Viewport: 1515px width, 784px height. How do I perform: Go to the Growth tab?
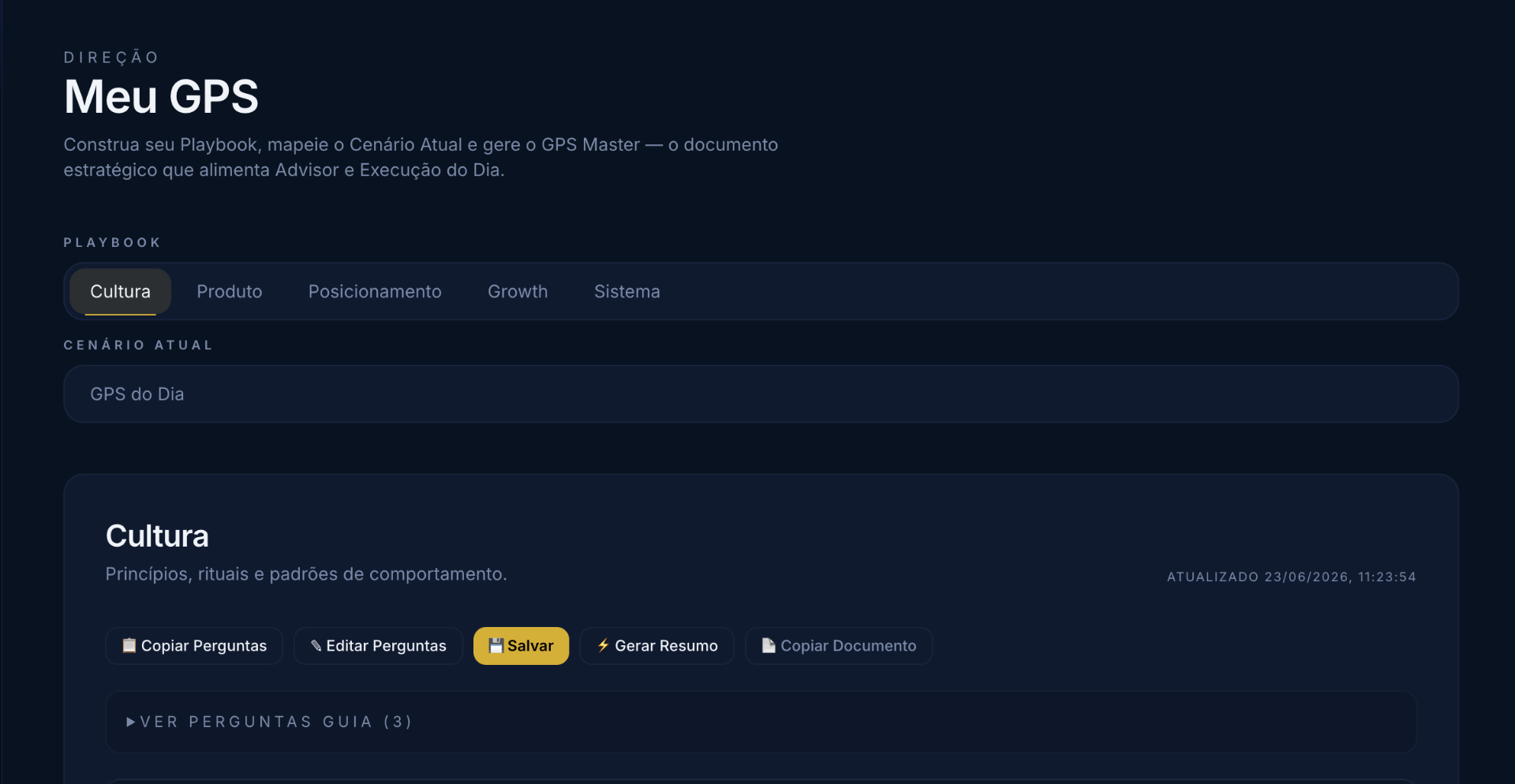click(x=518, y=291)
